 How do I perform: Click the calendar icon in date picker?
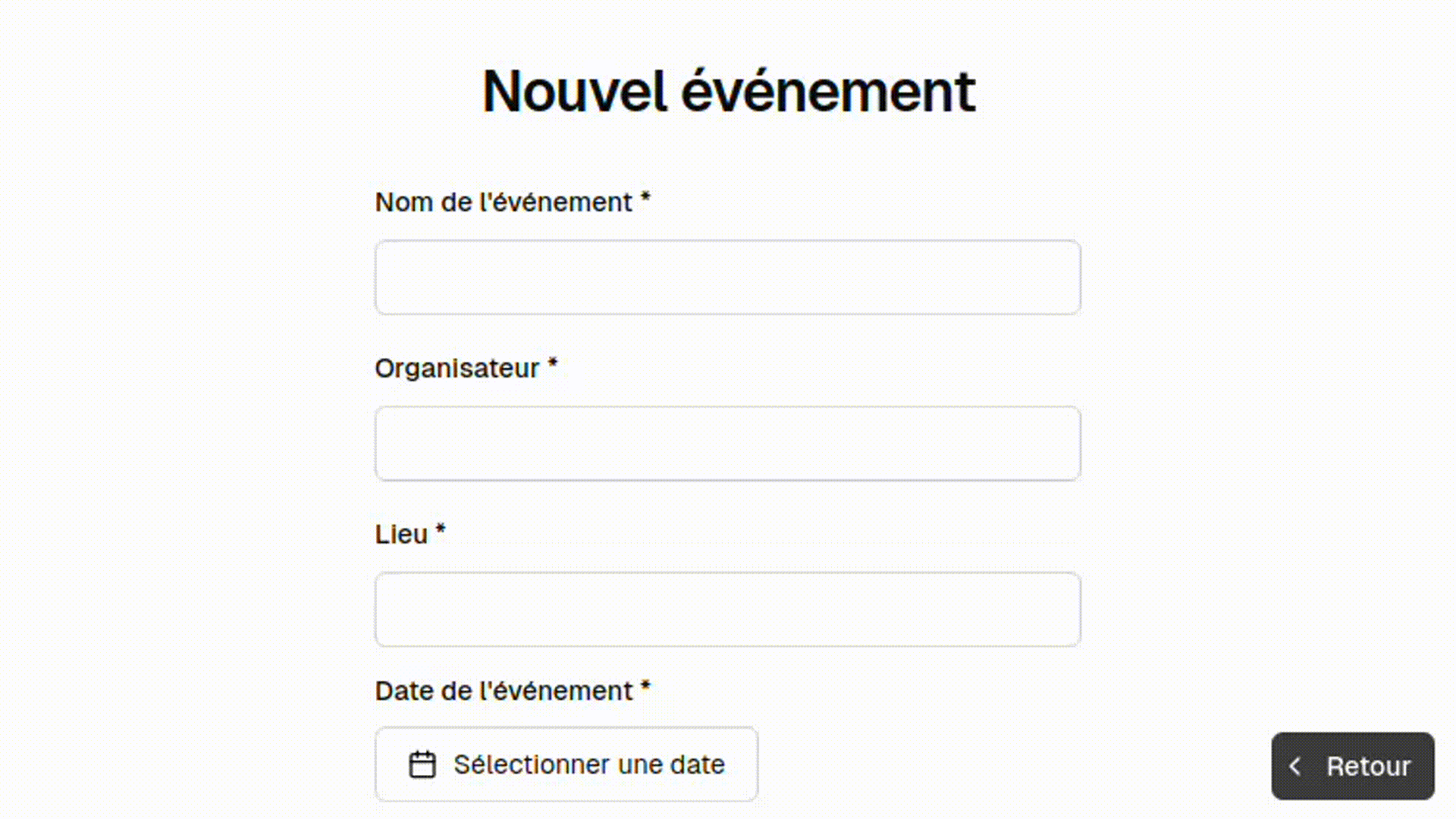pyautogui.click(x=422, y=764)
